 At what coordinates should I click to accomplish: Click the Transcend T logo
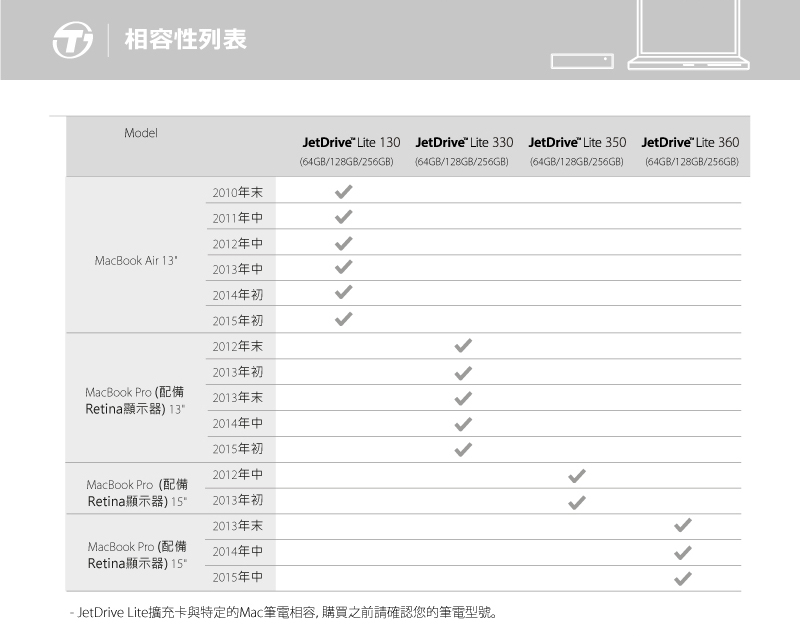pyautogui.click(x=73, y=40)
